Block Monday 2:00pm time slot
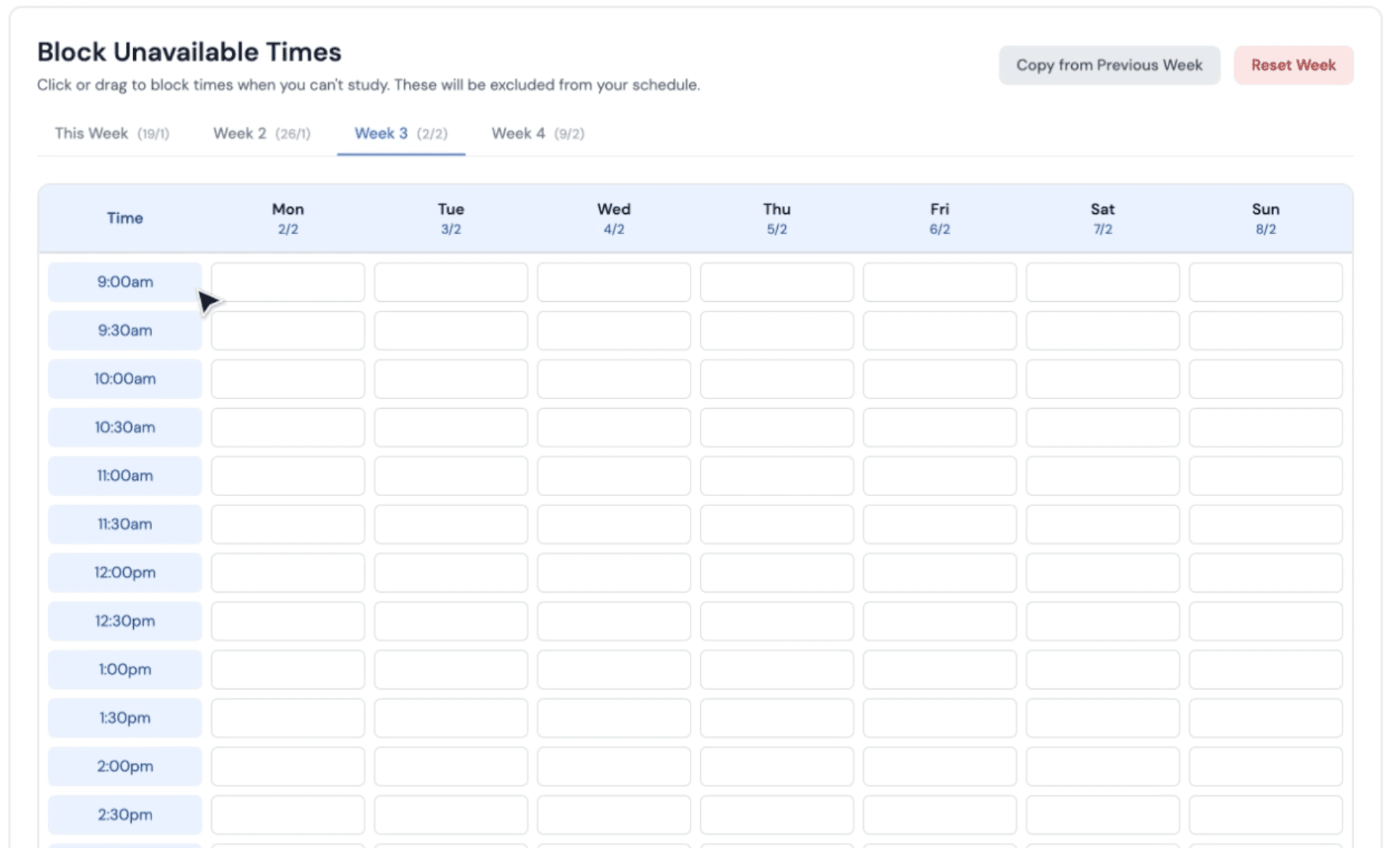The height and width of the screenshot is (848, 1400). click(x=287, y=766)
